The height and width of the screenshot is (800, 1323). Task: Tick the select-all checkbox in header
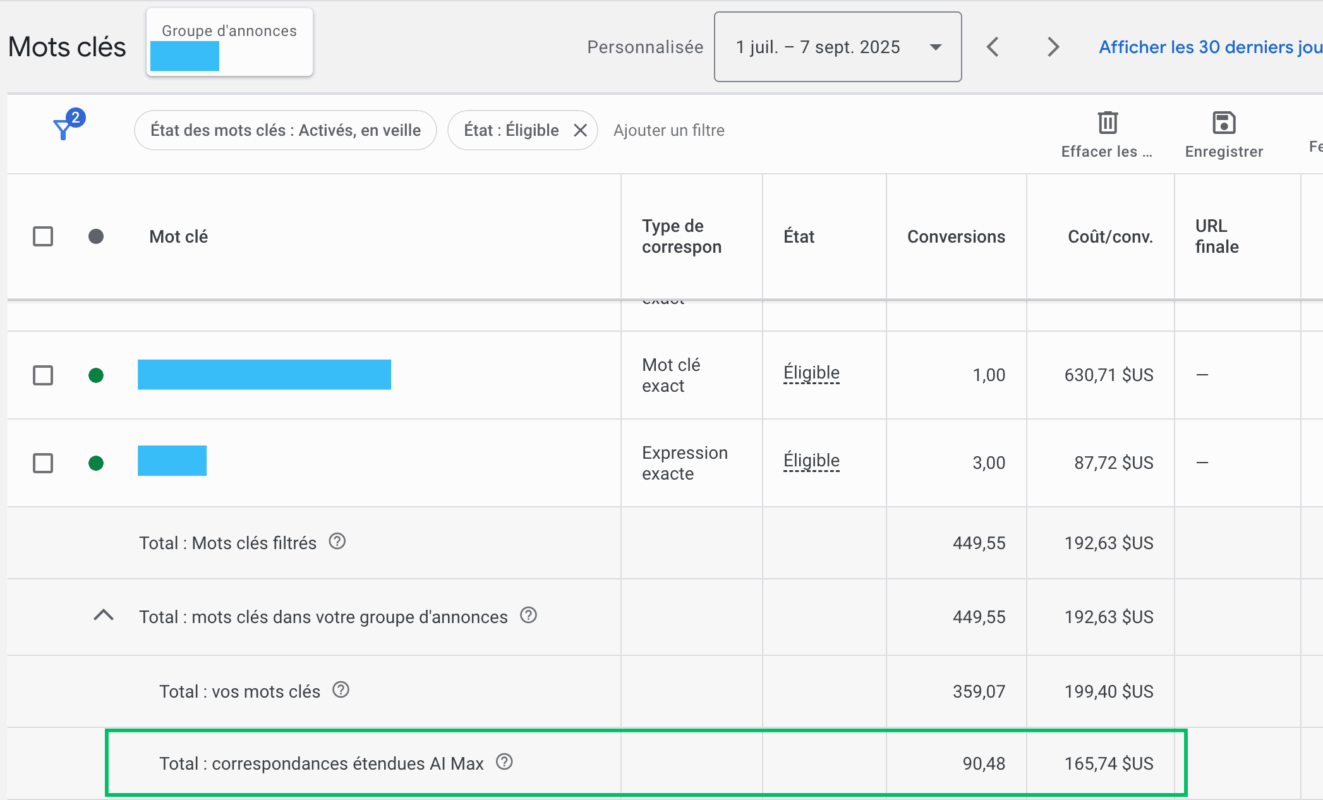point(43,236)
